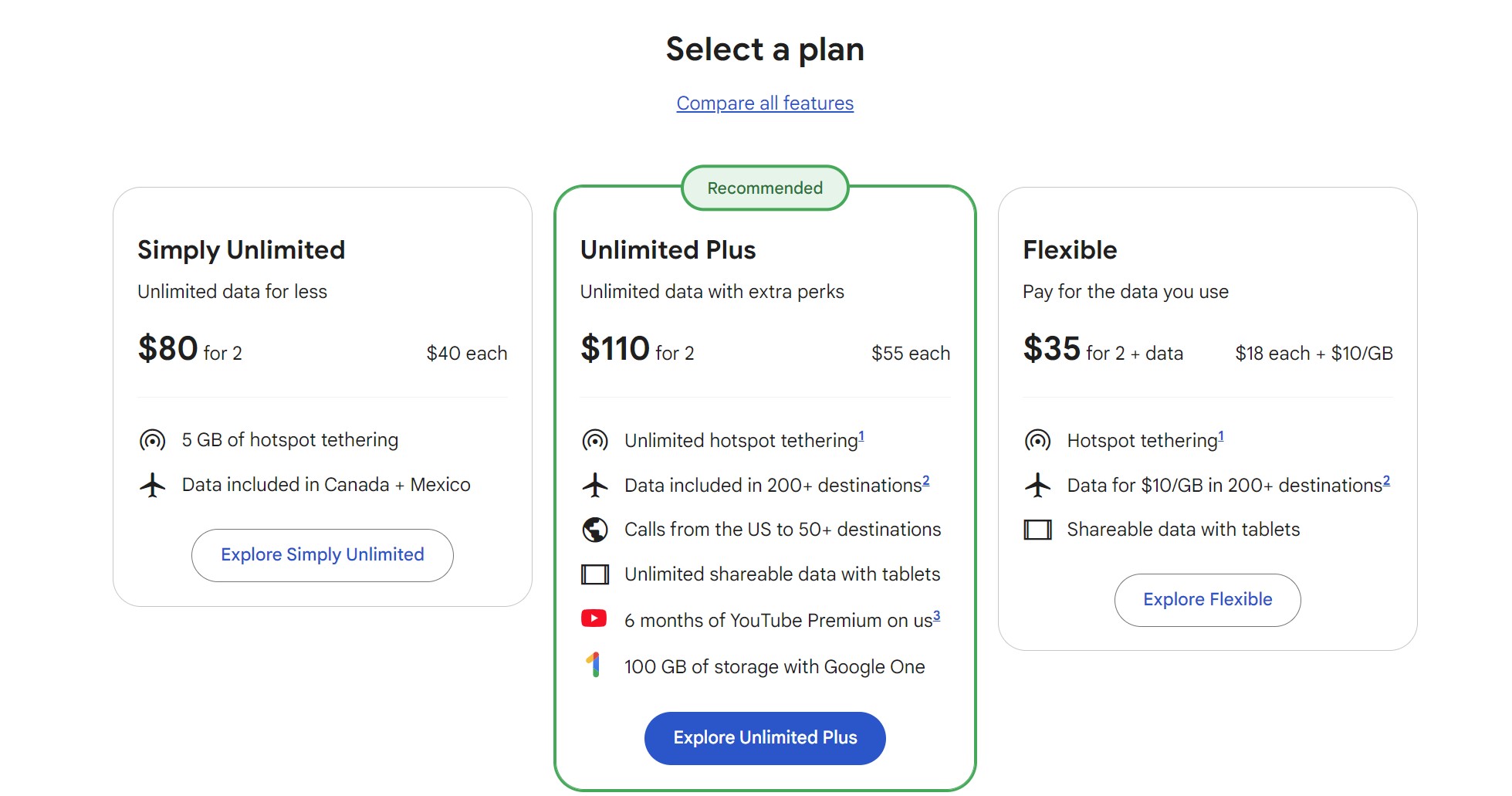
Task: Open footnote 2 on Data included in 200+ destinations
Action: click(x=926, y=480)
